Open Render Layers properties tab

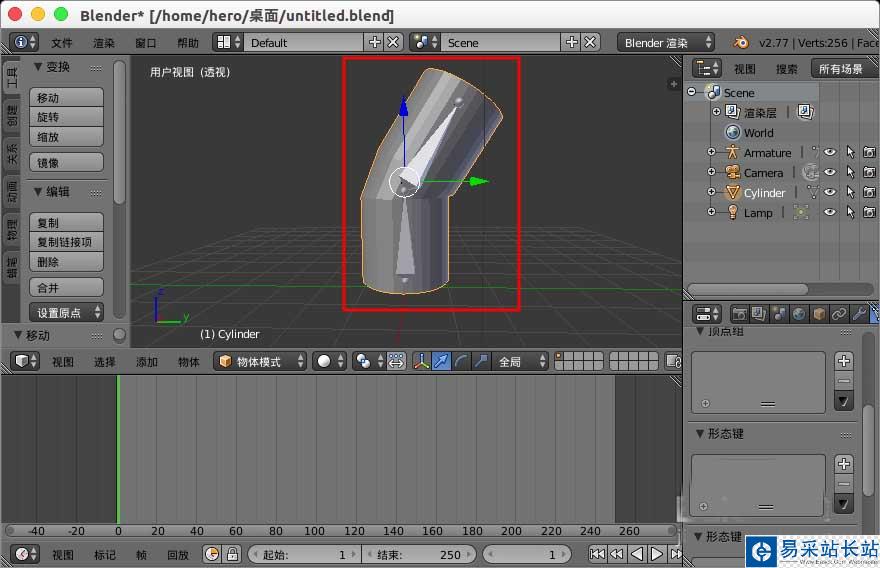759,314
